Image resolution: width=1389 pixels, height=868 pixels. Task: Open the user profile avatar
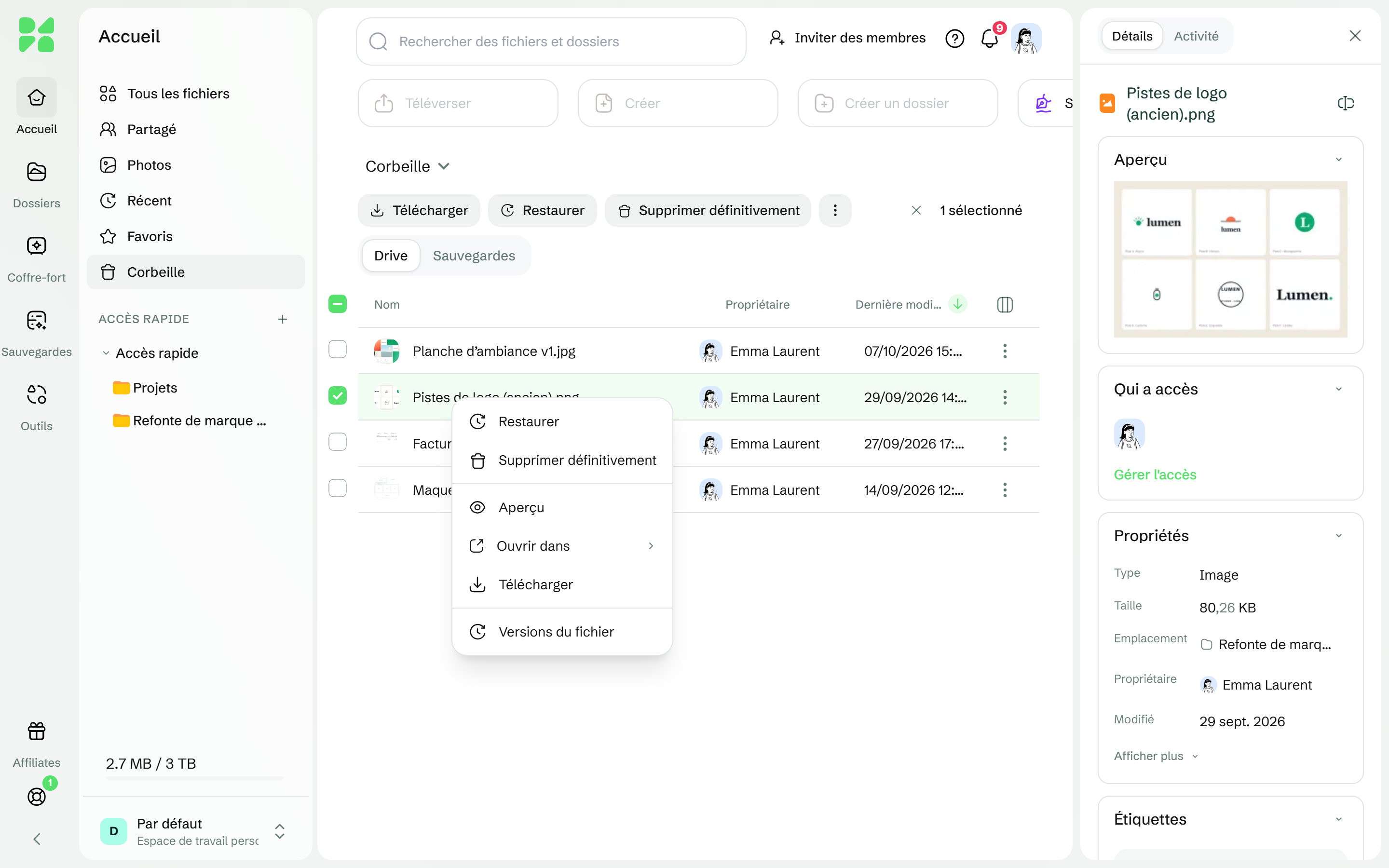[1026, 39]
